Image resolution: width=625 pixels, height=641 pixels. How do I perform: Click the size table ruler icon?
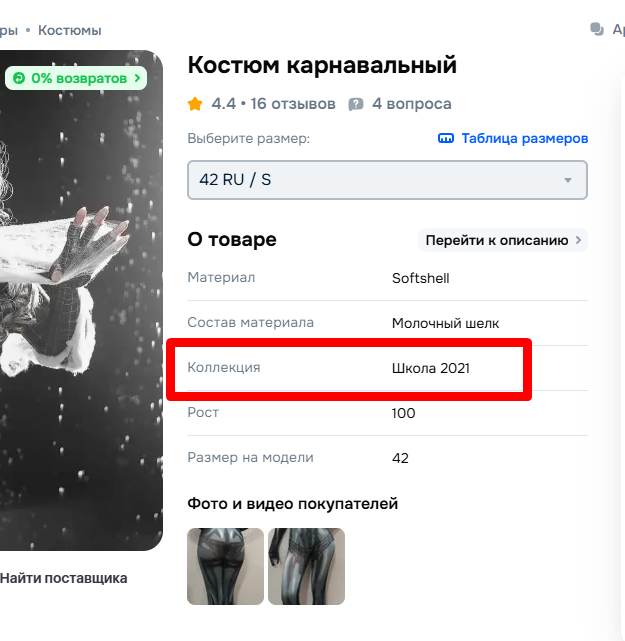pyautogui.click(x=446, y=139)
